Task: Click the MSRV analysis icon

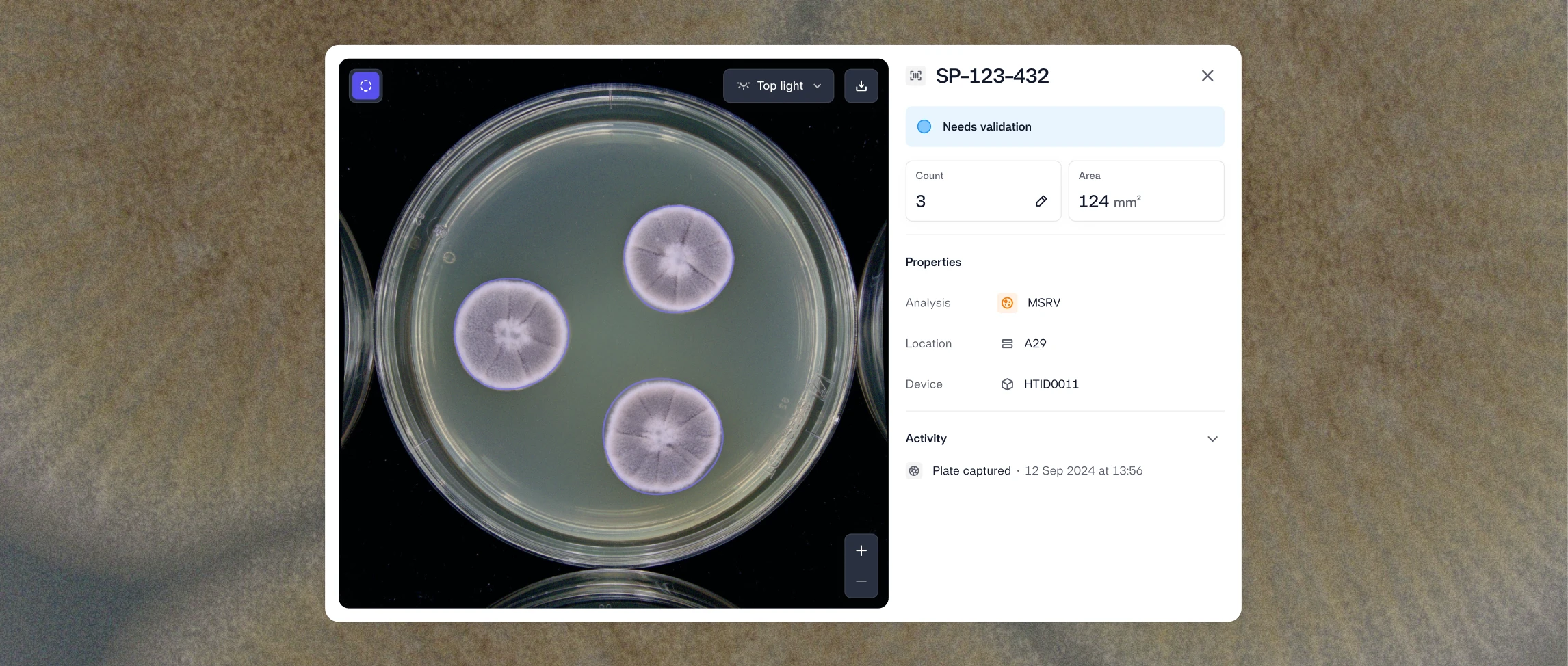Action: click(1007, 303)
